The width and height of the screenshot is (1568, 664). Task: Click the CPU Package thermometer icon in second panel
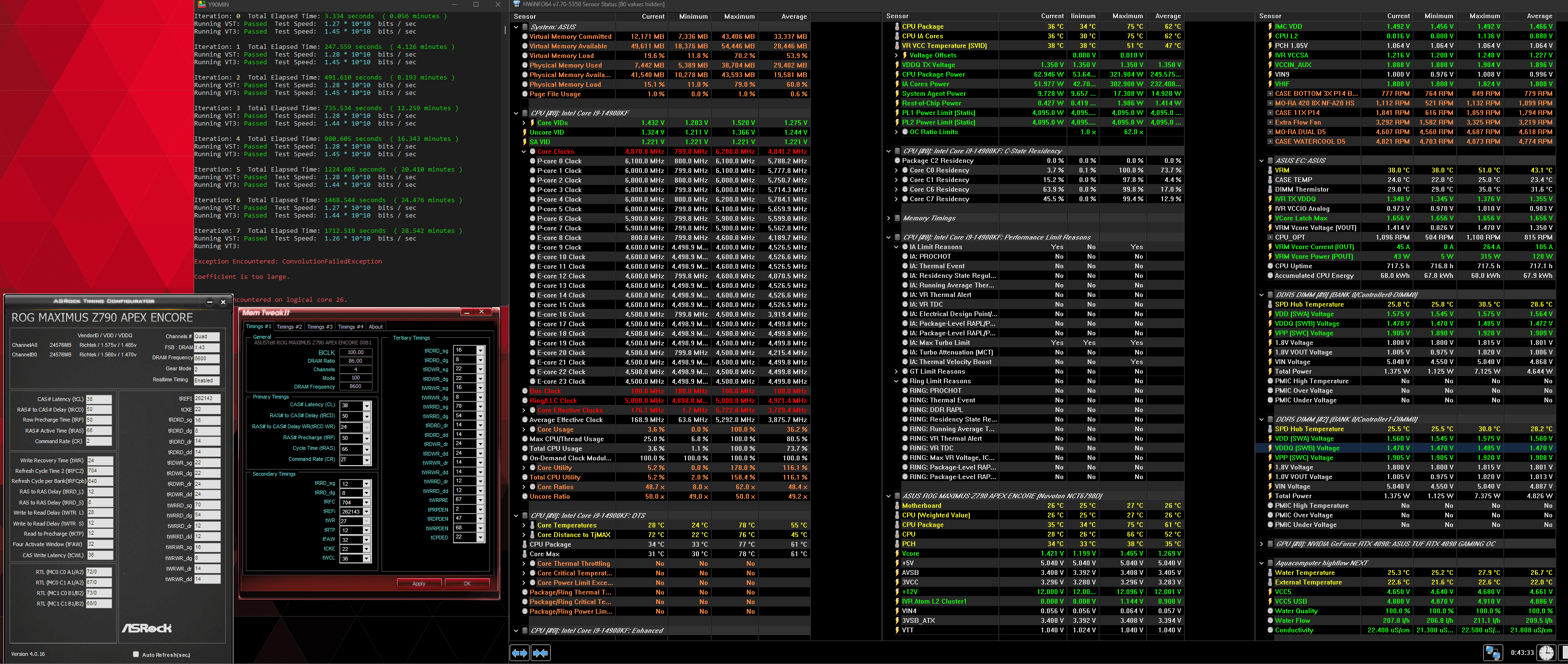pos(897,27)
